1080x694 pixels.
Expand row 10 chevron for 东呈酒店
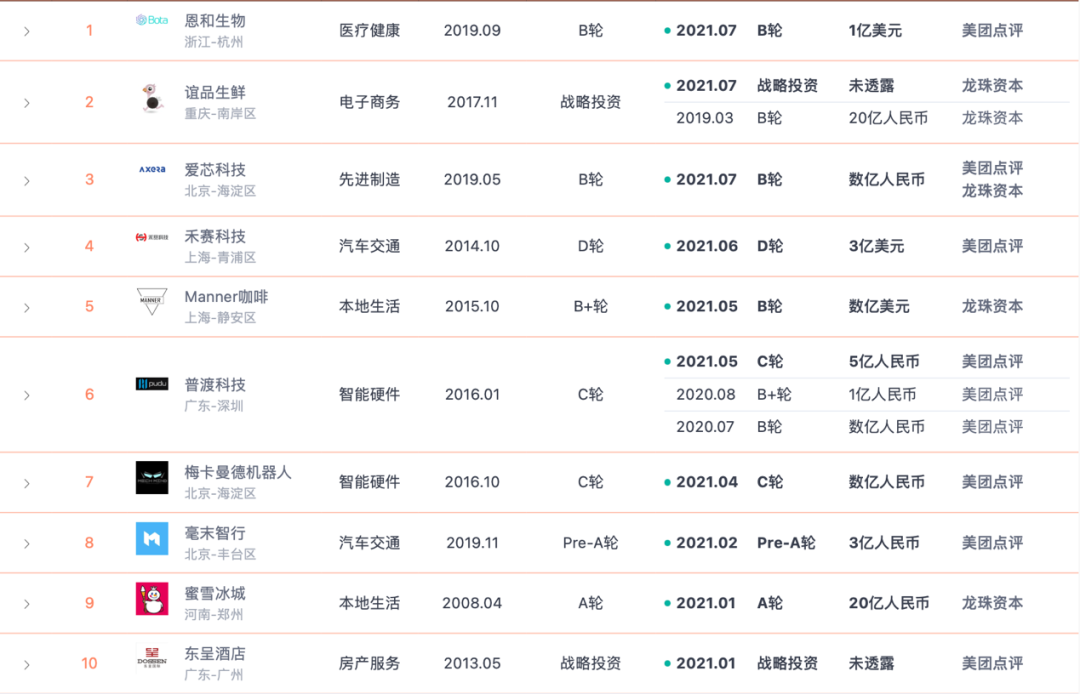coord(27,664)
